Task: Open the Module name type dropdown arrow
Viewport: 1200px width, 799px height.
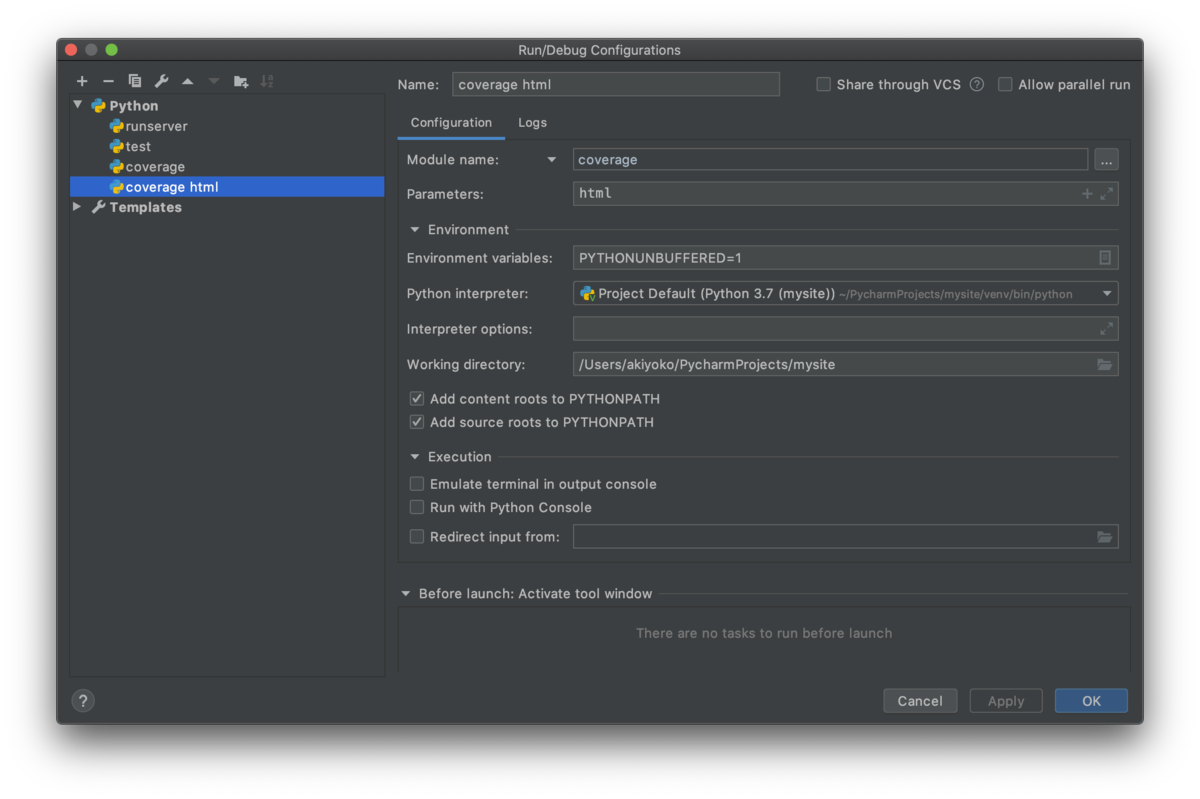Action: point(552,160)
